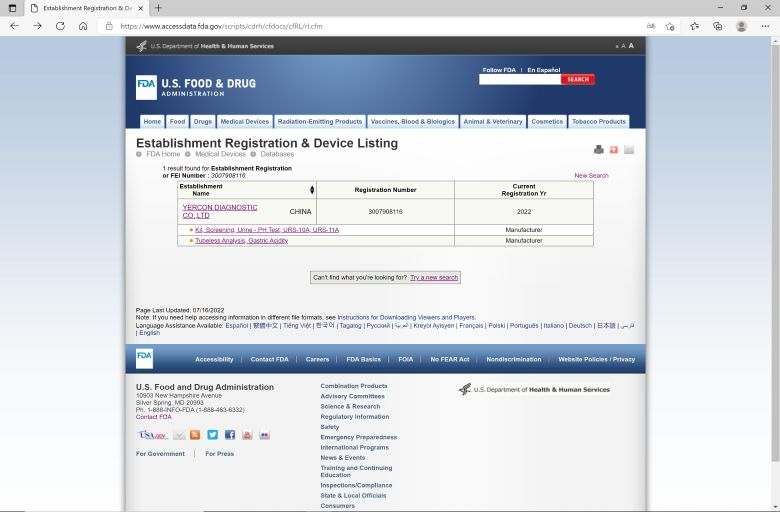Click the red share plus icon

[614, 149]
